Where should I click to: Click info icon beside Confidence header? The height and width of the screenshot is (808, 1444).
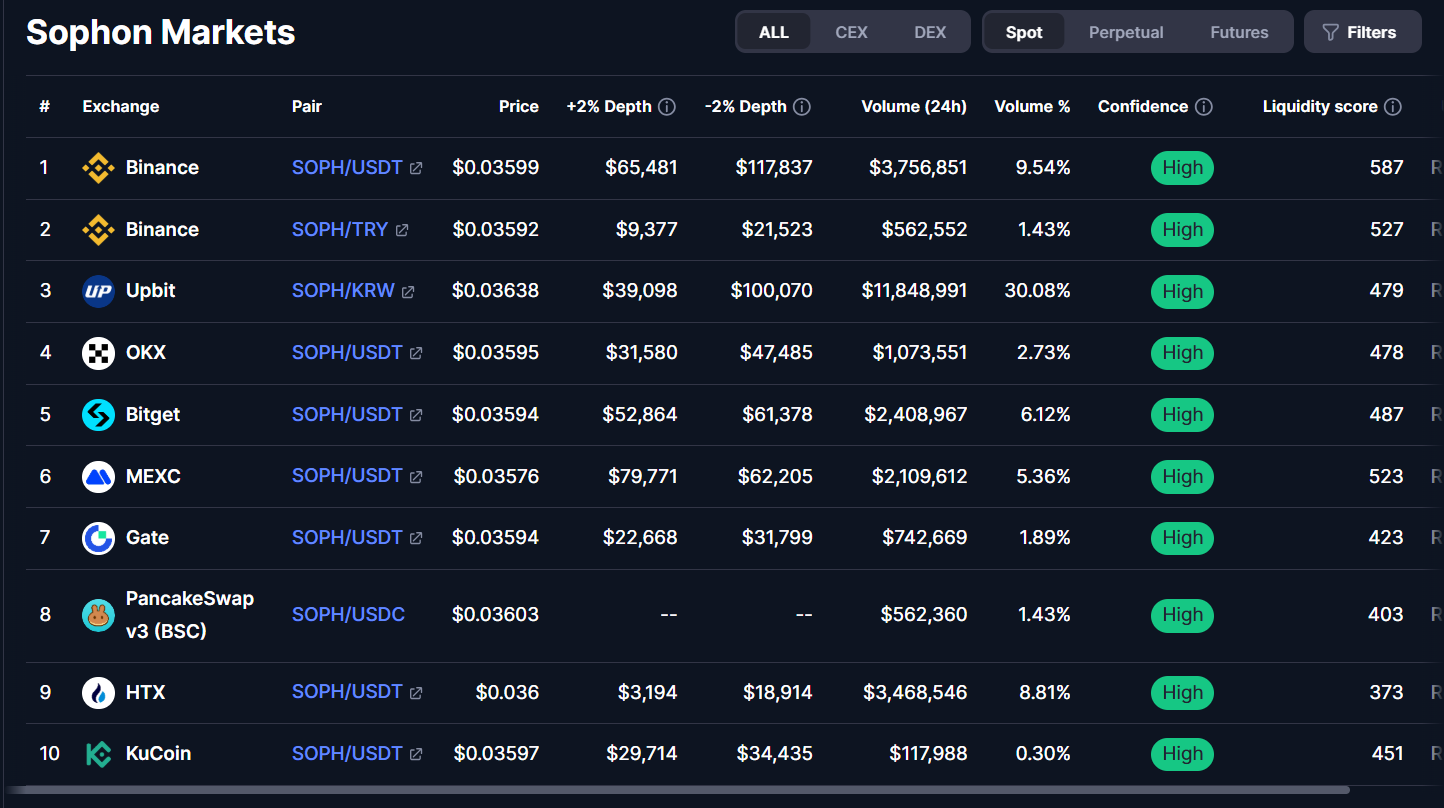click(x=1204, y=107)
